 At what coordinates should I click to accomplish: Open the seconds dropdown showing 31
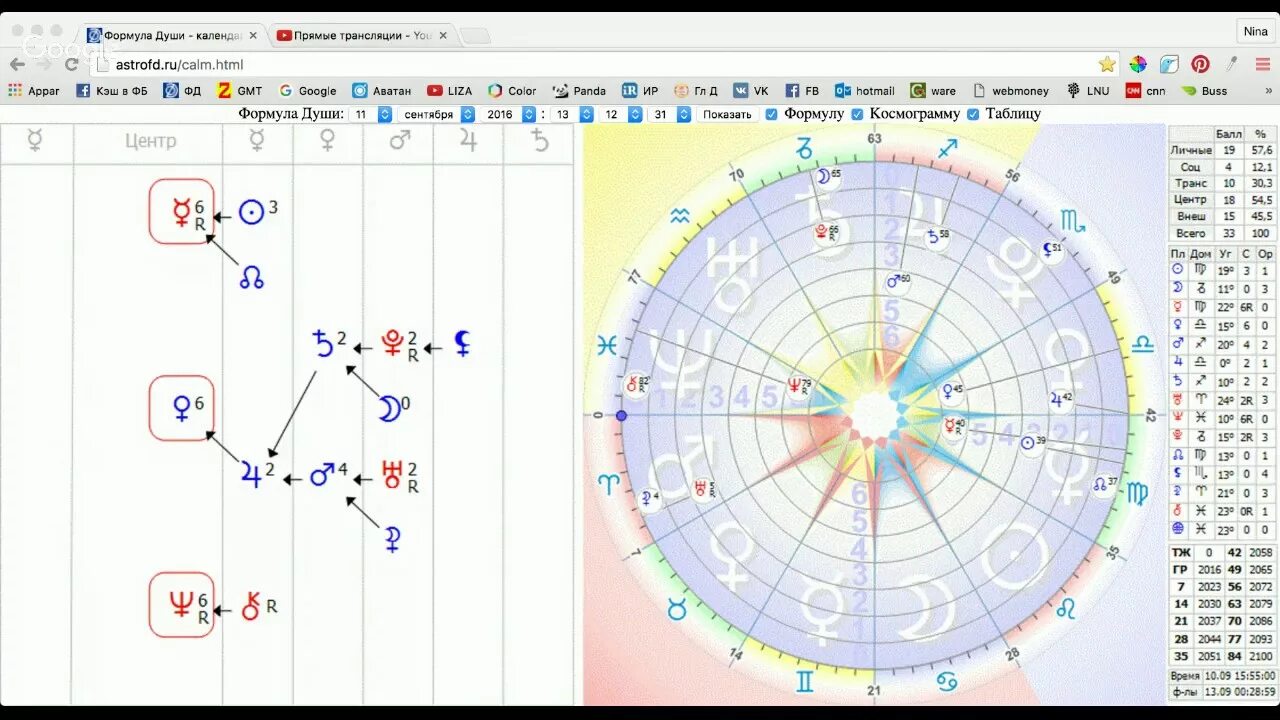pyautogui.click(x=670, y=114)
